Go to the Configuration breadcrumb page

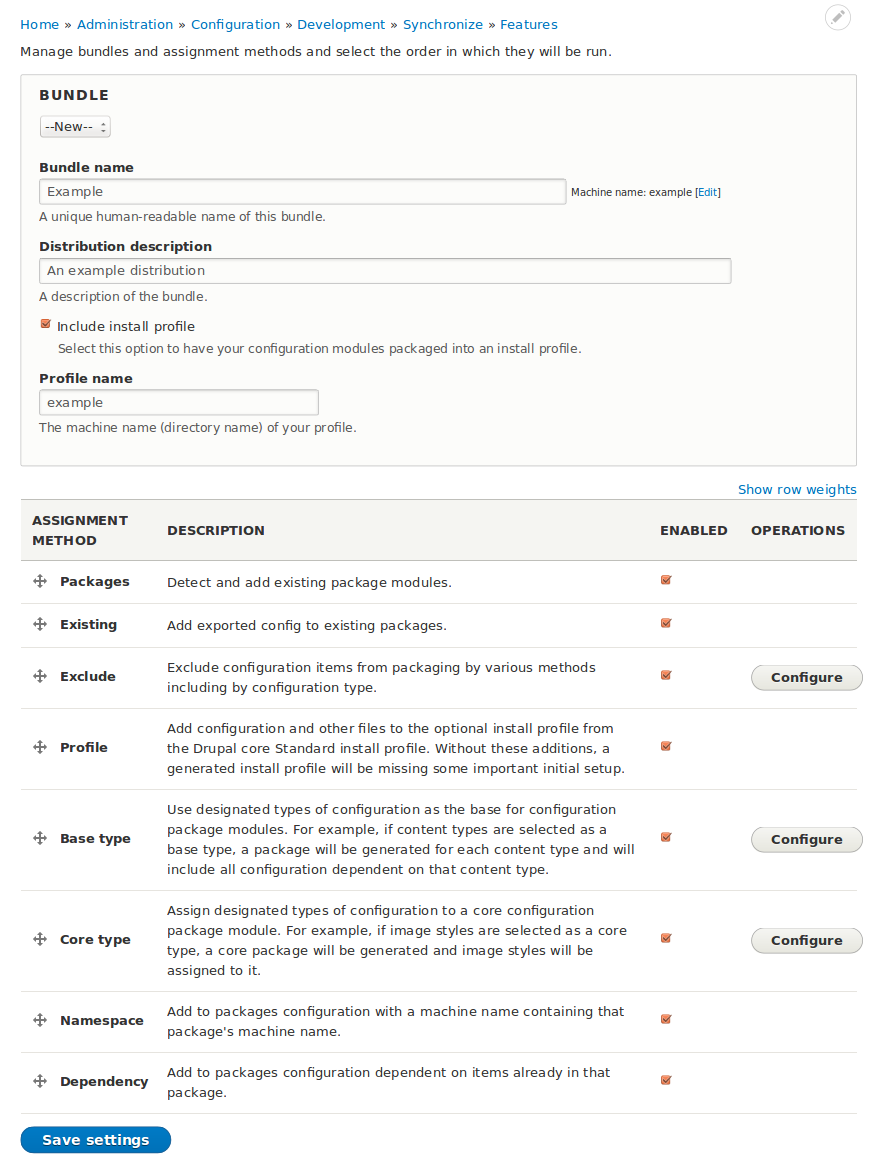[x=235, y=24]
